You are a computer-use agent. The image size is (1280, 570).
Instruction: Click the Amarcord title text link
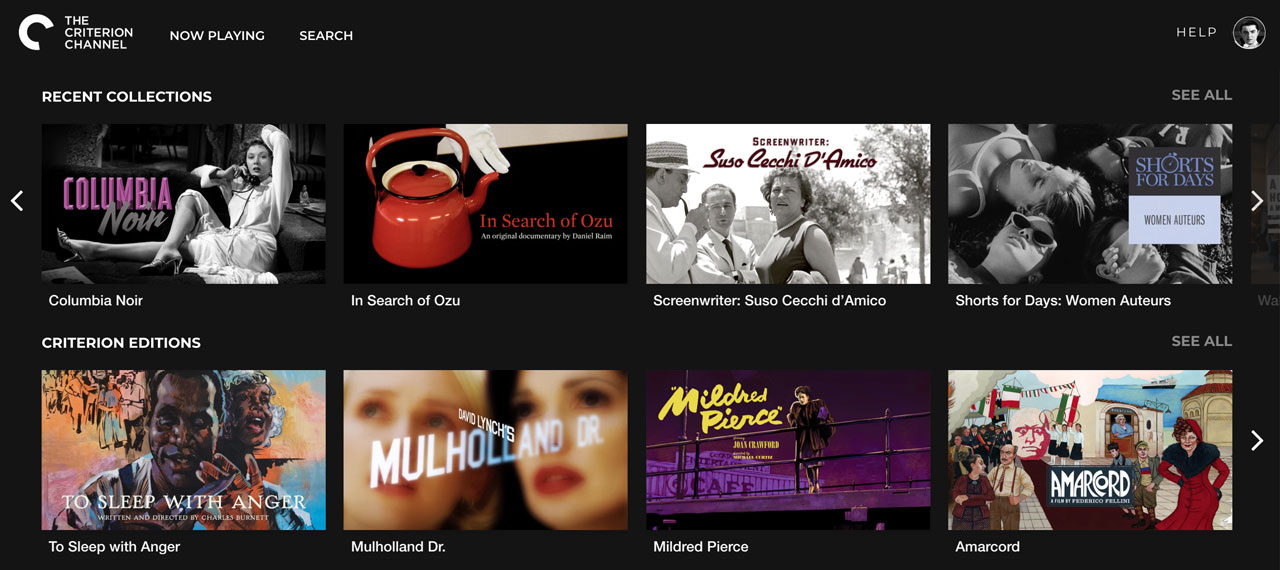987,547
